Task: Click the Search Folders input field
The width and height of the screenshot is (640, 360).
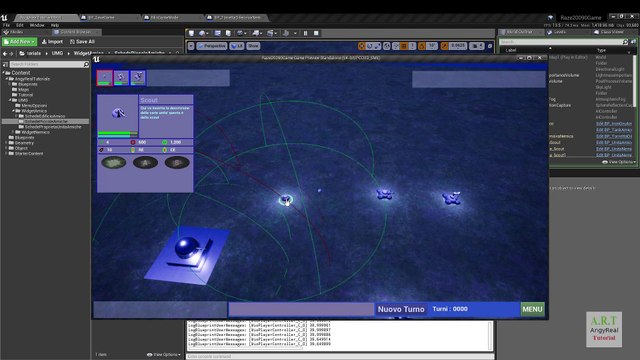Action: coord(49,64)
